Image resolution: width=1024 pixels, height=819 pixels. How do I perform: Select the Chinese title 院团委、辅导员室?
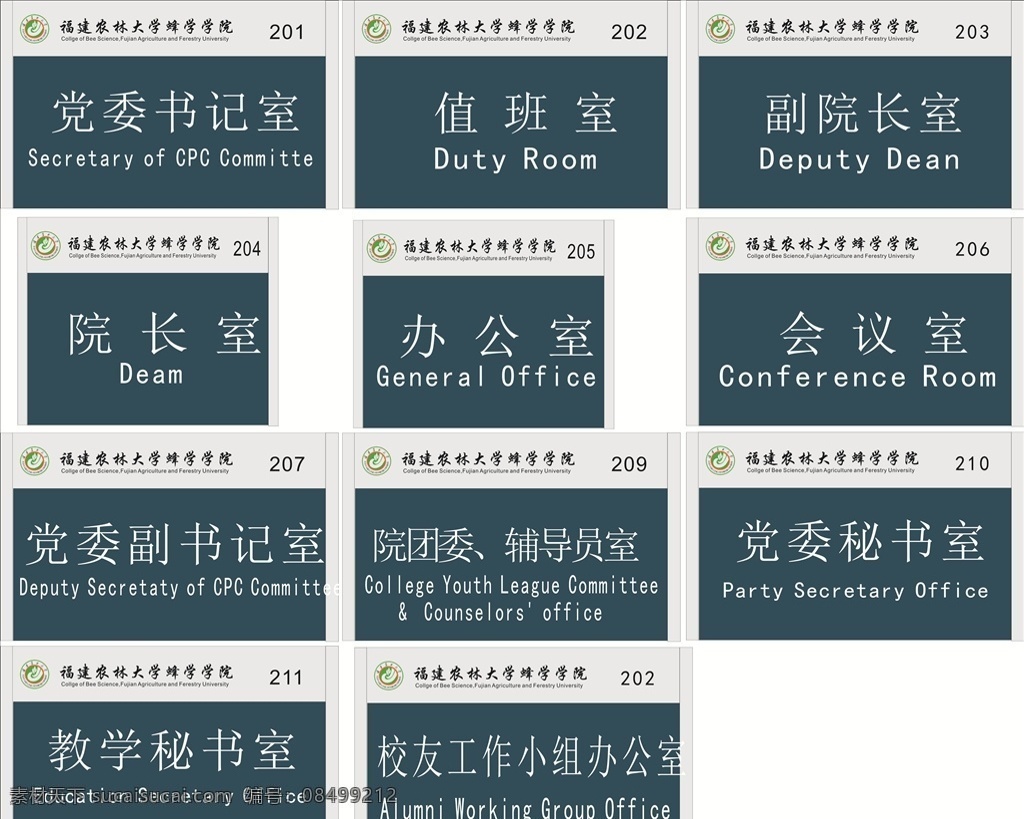[505, 545]
